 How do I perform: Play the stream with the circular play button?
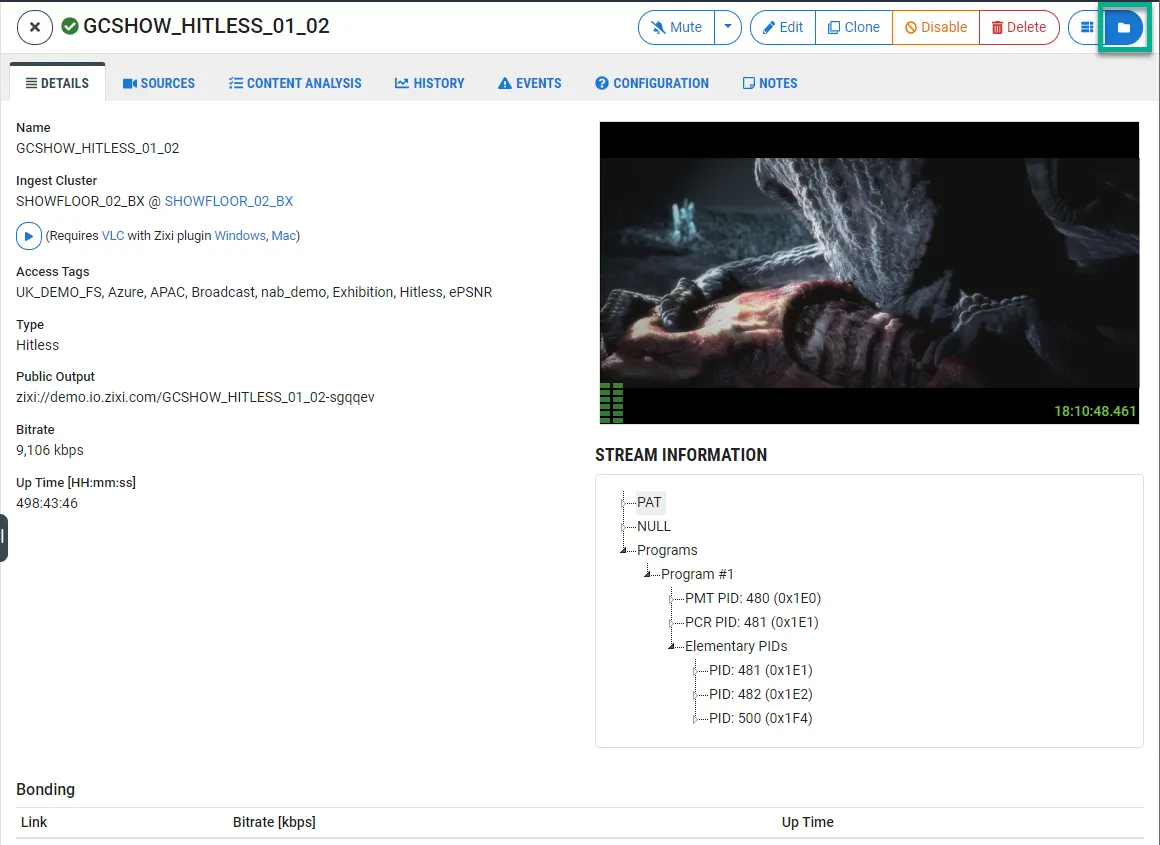(29, 236)
